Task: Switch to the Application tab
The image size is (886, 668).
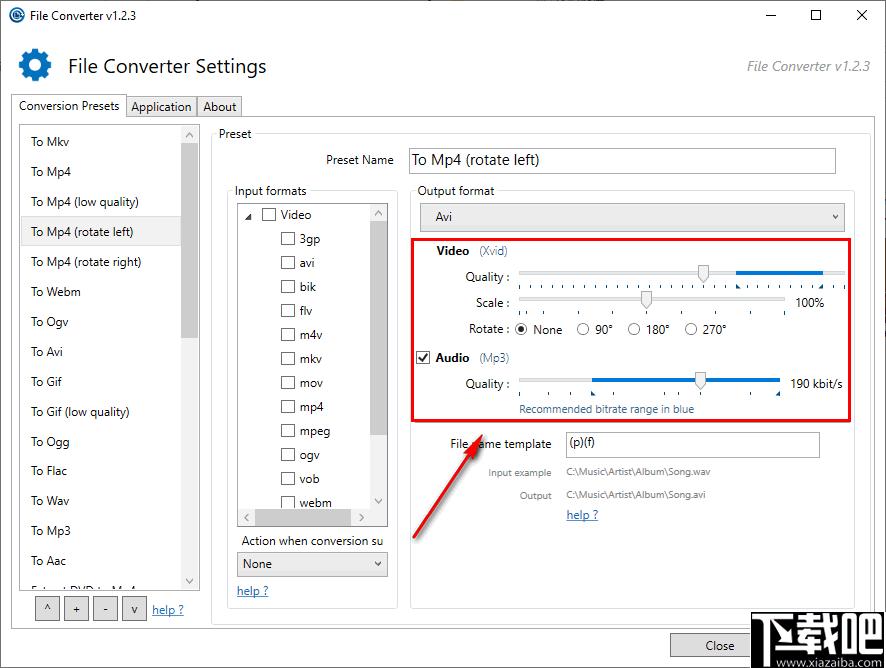Action: pos(161,107)
